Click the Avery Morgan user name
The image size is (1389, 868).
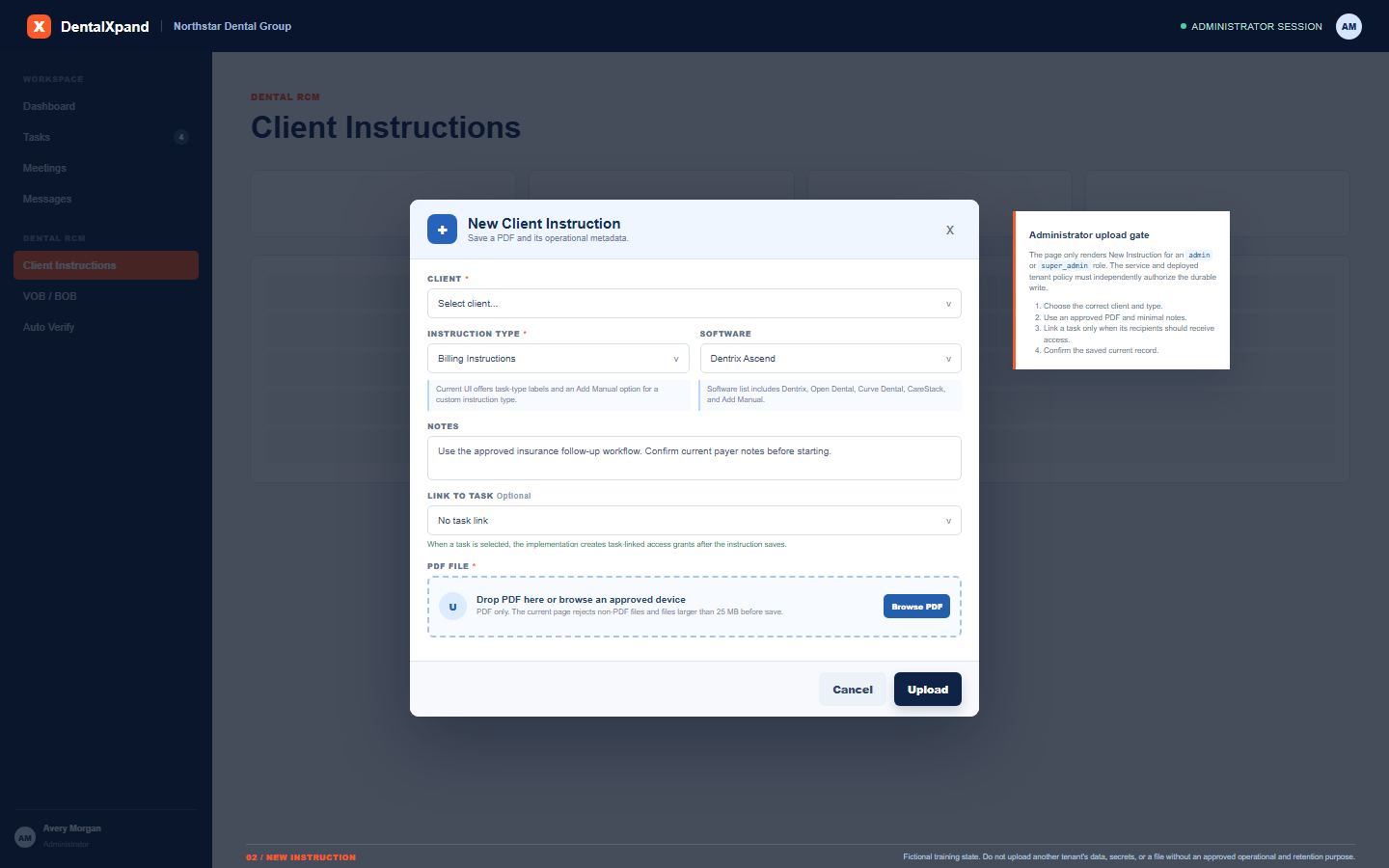[x=71, y=828]
